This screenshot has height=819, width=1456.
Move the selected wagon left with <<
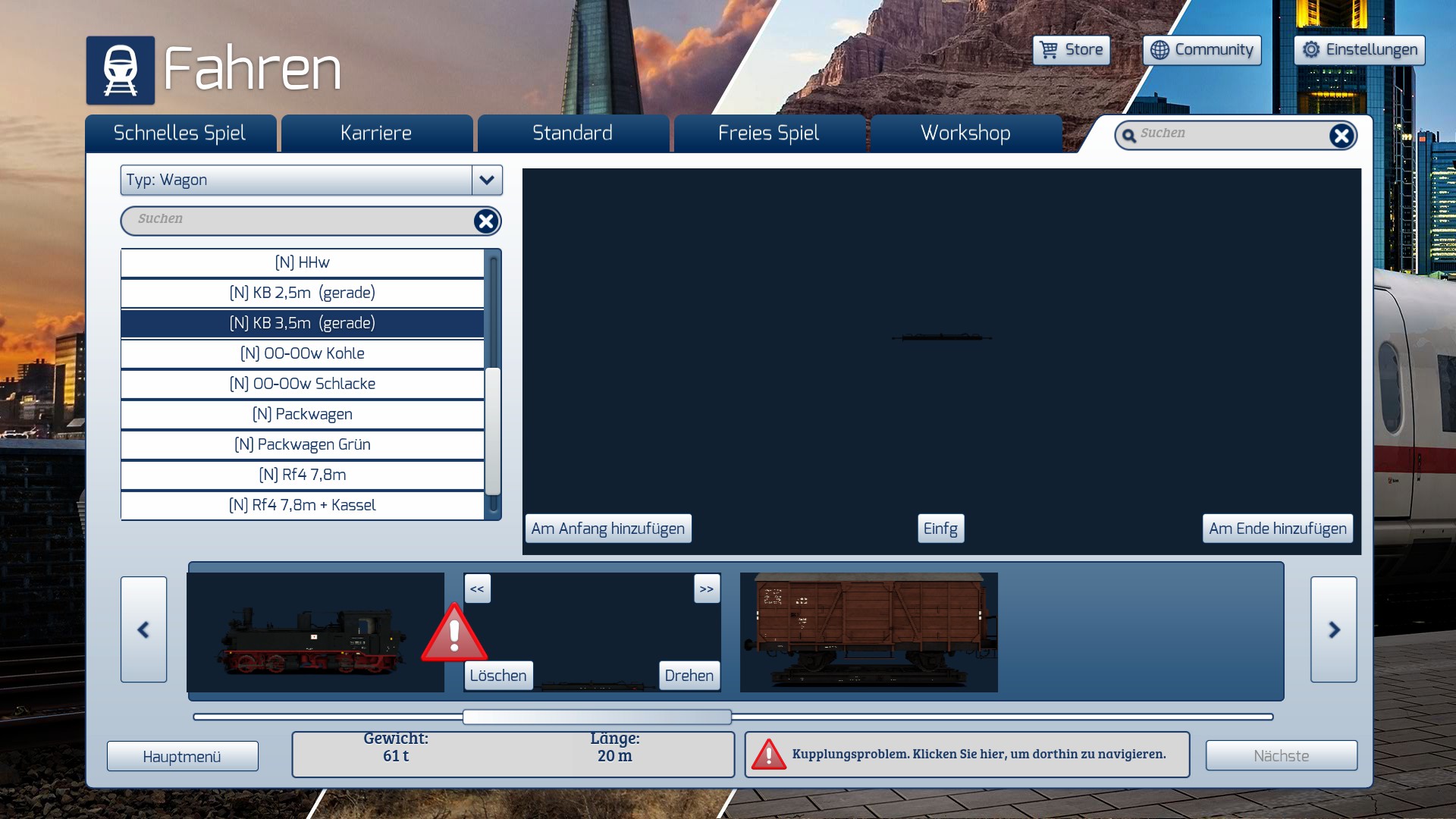click(477, 588)
